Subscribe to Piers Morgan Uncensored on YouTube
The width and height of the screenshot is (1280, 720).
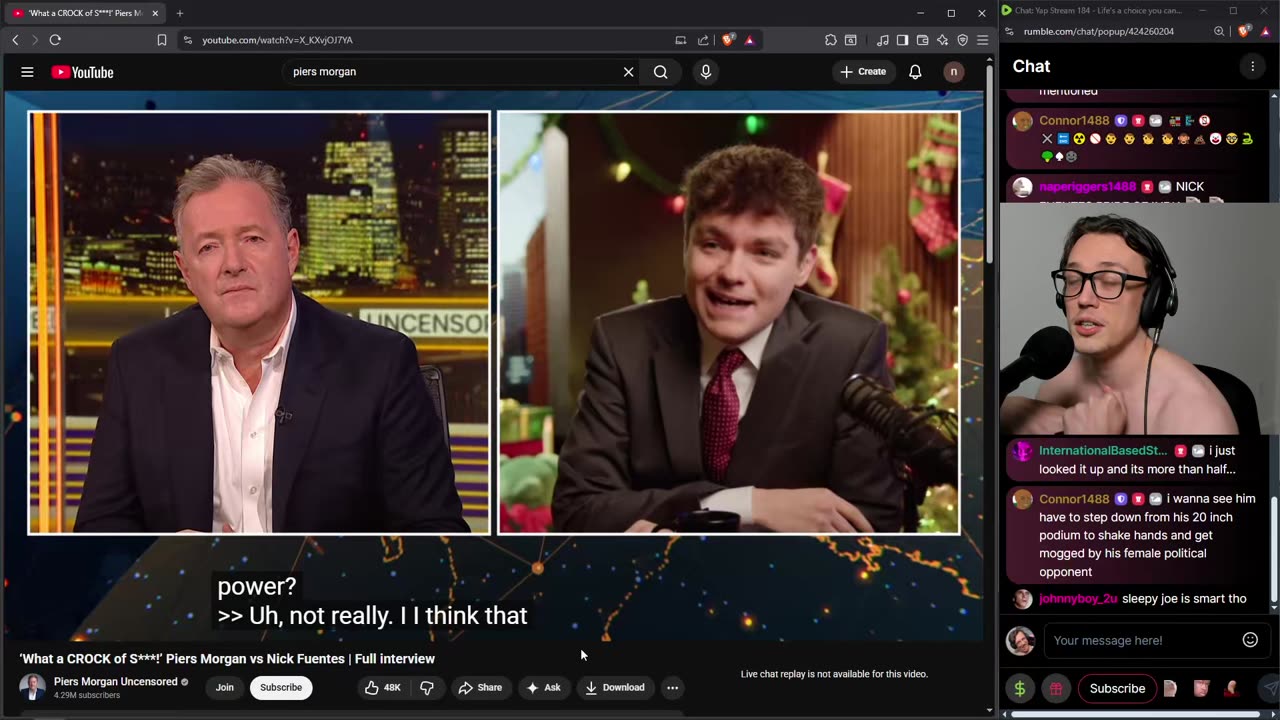coord(281,687)
